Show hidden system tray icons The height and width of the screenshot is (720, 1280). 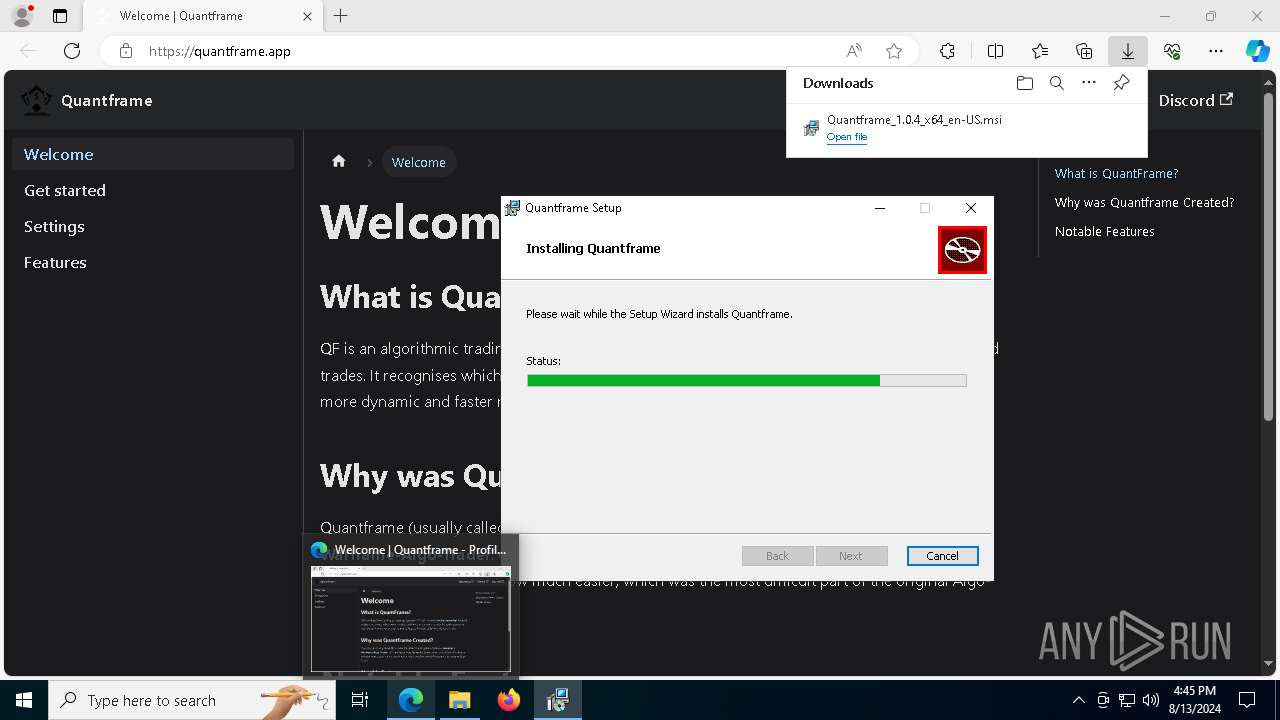(x=1078, y=700)
